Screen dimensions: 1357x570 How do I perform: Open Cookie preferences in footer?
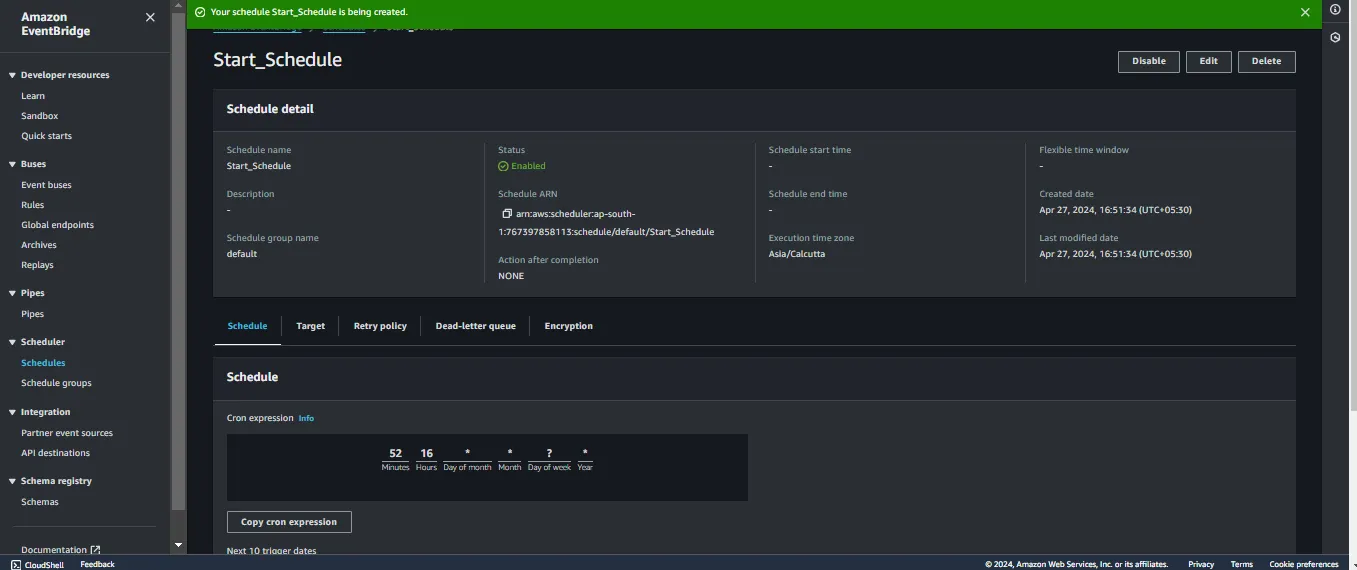(x=1304, y=564)
